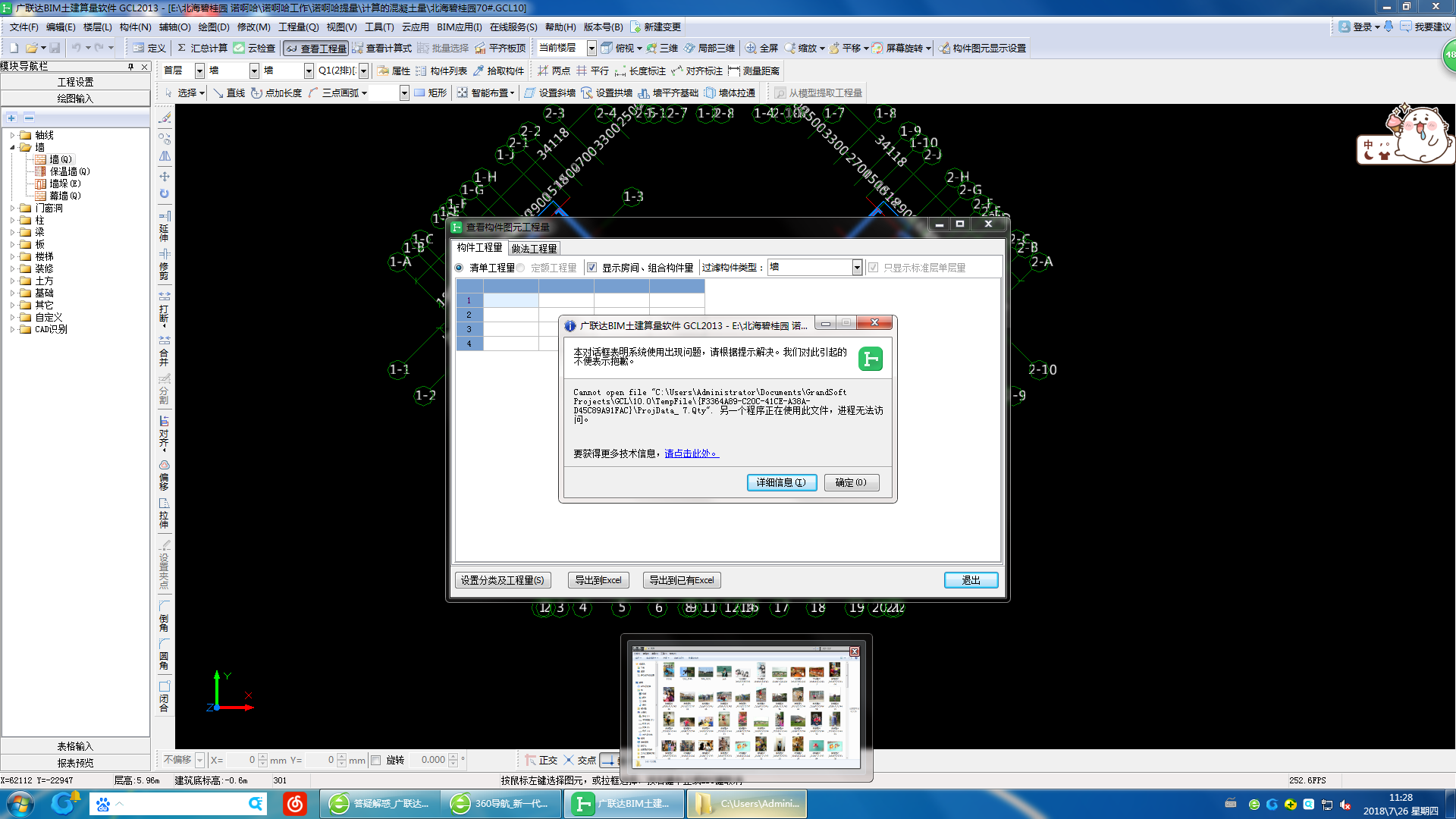Open the 文件(F) menu

click(x=24, y=27)
